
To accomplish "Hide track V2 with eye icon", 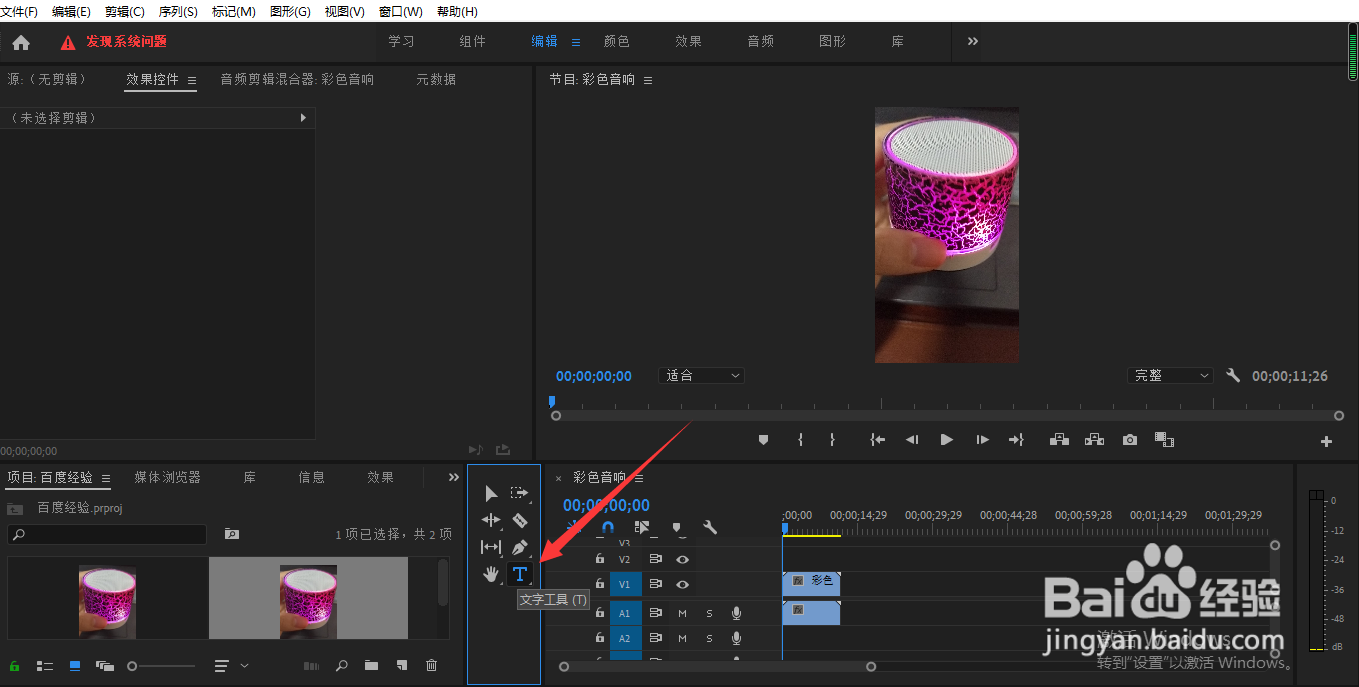I will coord(682,559).
